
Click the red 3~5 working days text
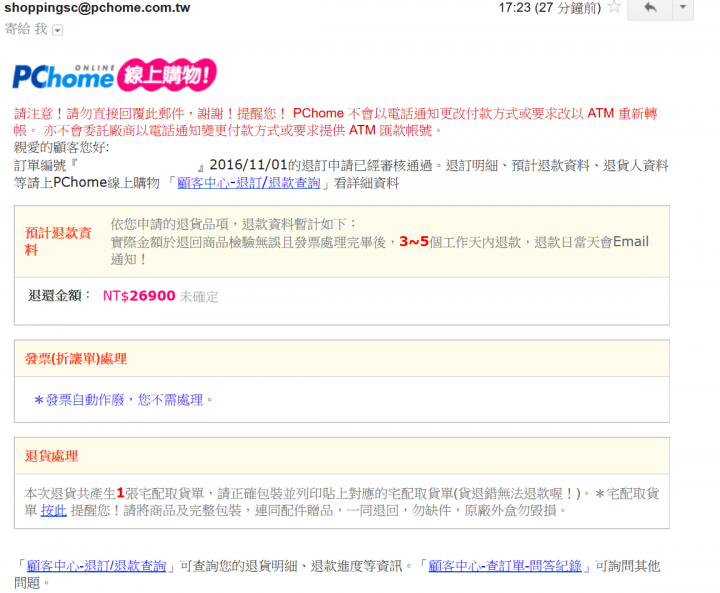coord(414,242)
